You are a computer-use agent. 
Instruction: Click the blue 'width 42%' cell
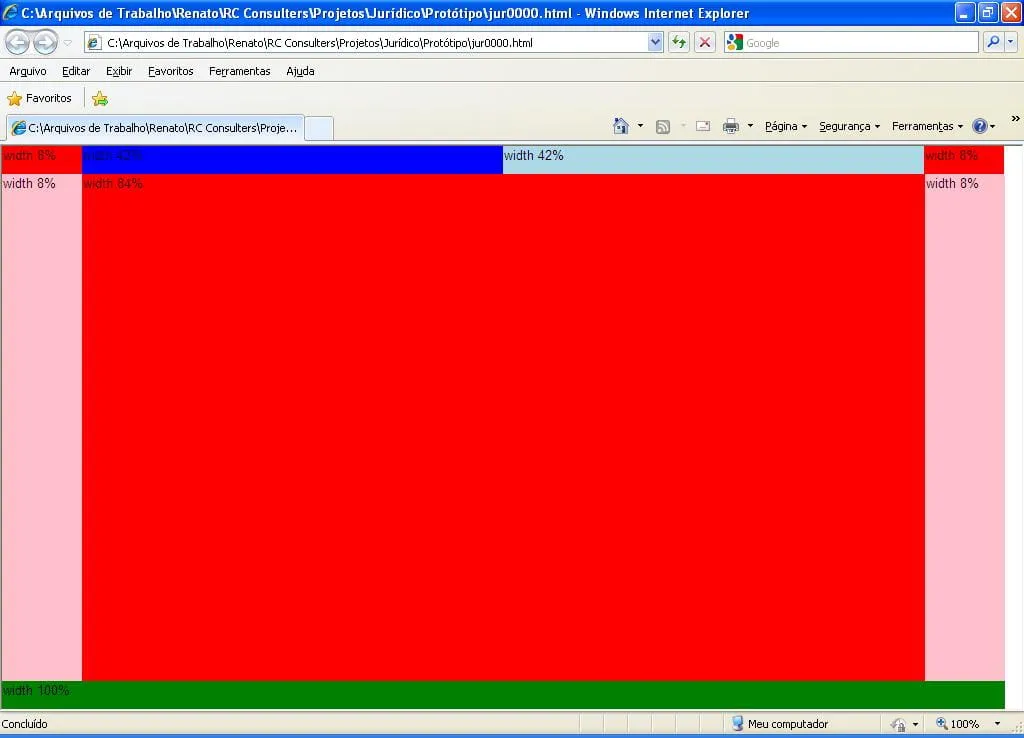click(x=292, y=159)
